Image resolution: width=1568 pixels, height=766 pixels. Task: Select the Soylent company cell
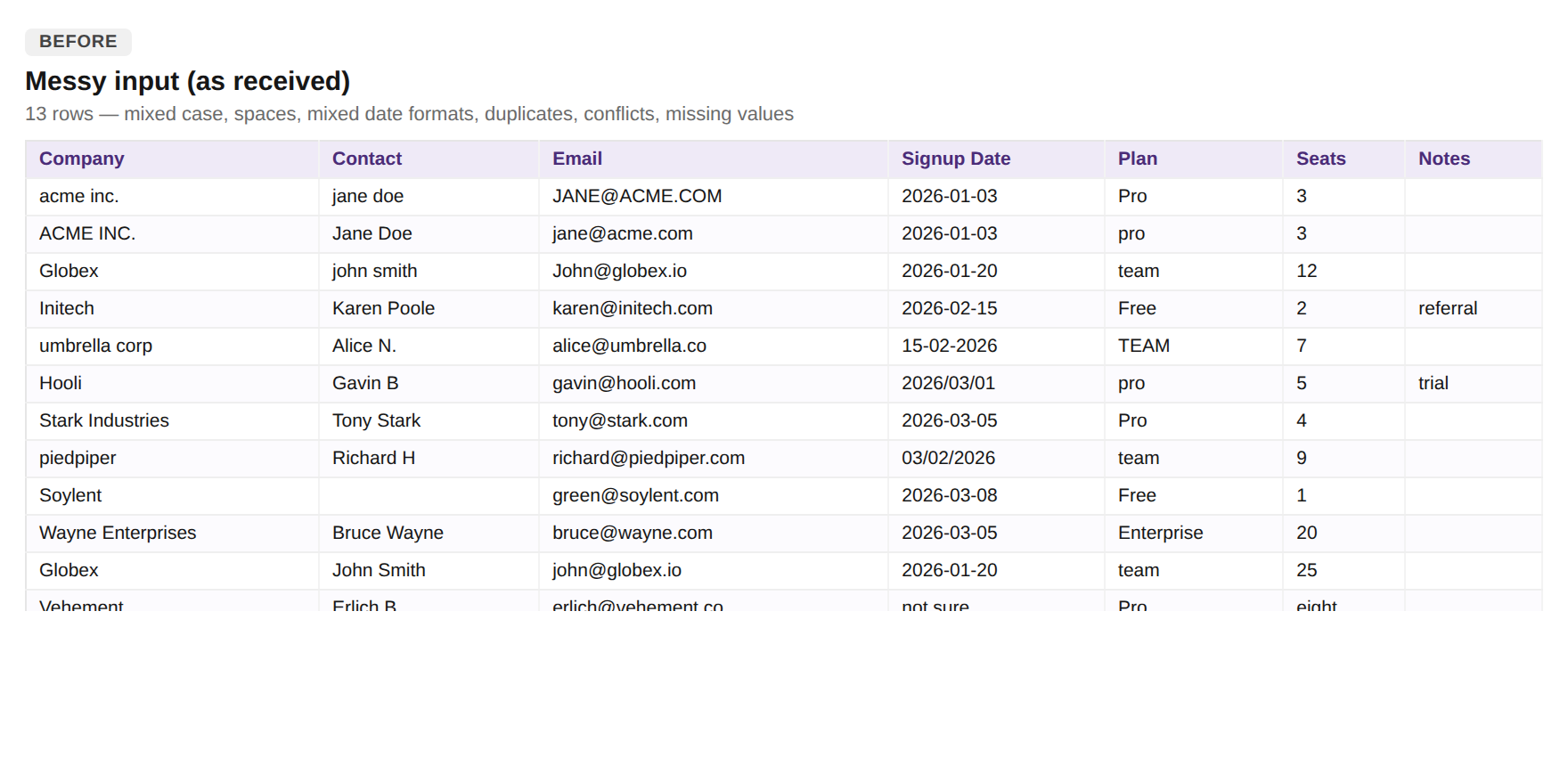click(172, 496)
